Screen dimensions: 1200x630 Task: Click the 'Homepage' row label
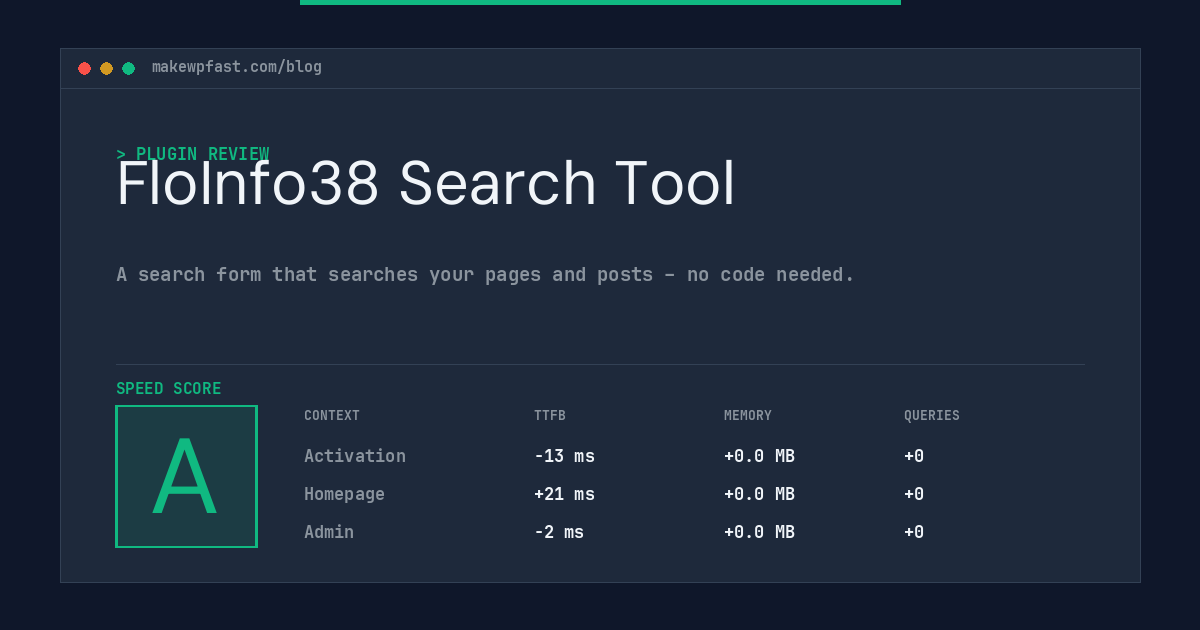(x=344, y=494)
